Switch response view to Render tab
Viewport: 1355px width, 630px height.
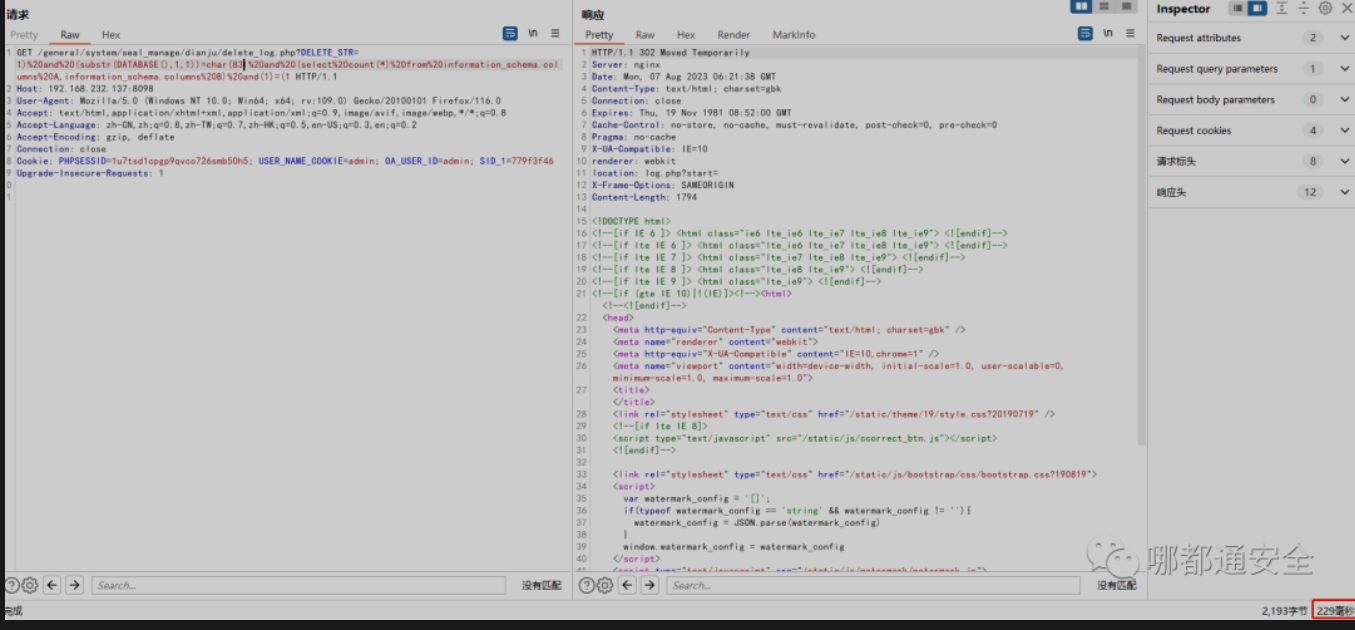point(733,35)
